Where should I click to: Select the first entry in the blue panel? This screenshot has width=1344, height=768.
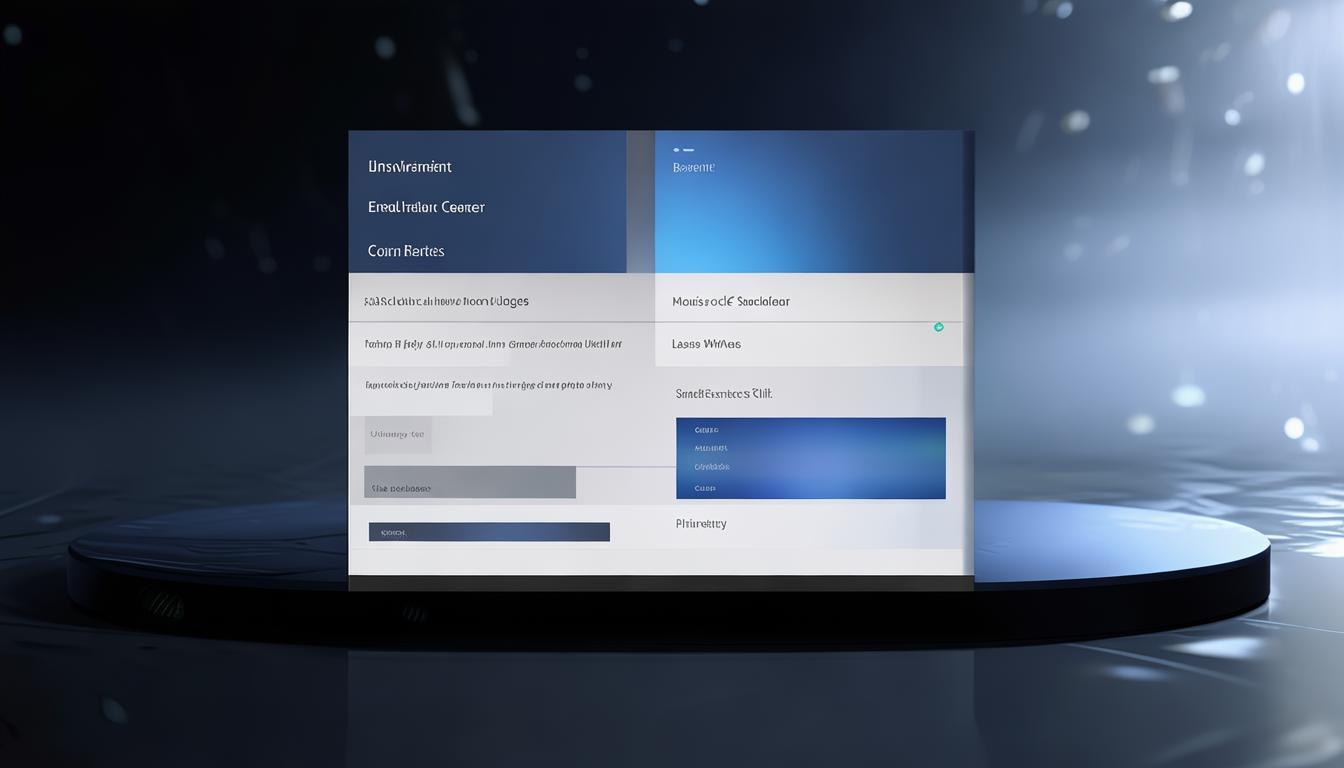706,430
